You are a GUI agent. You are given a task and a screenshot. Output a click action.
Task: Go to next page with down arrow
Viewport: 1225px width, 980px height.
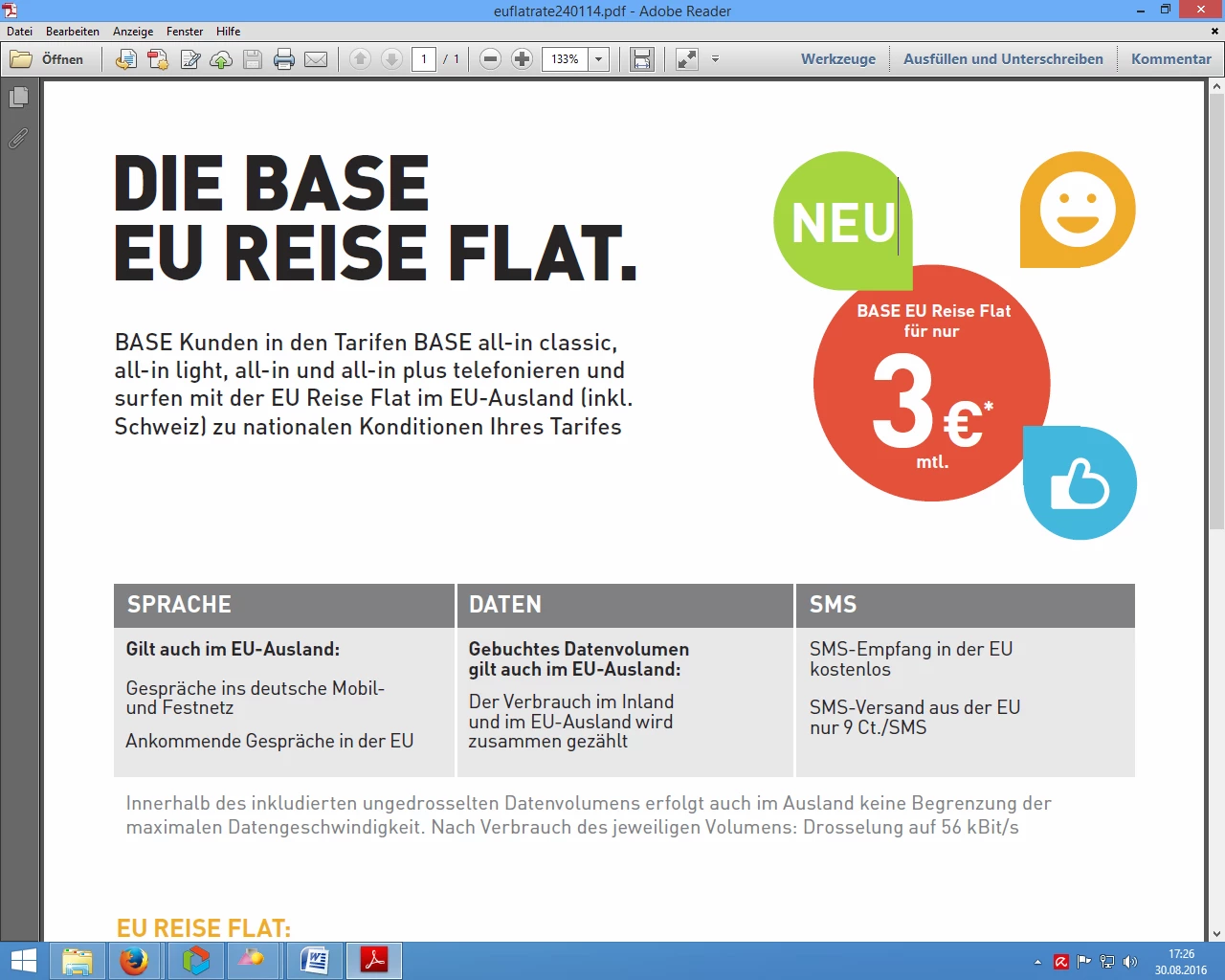(x=391, y=59)
